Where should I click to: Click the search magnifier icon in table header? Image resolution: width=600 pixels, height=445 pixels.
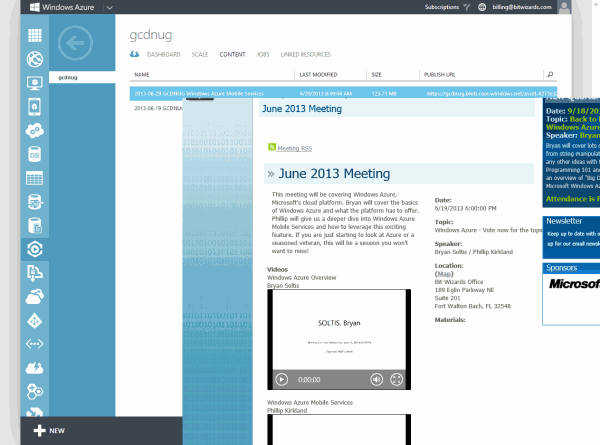(x=550, y=74)
